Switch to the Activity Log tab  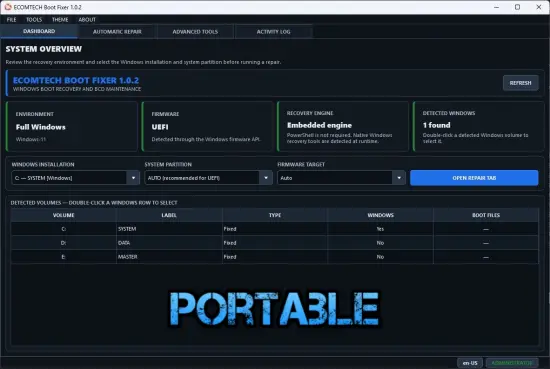[x=274, y=32]
